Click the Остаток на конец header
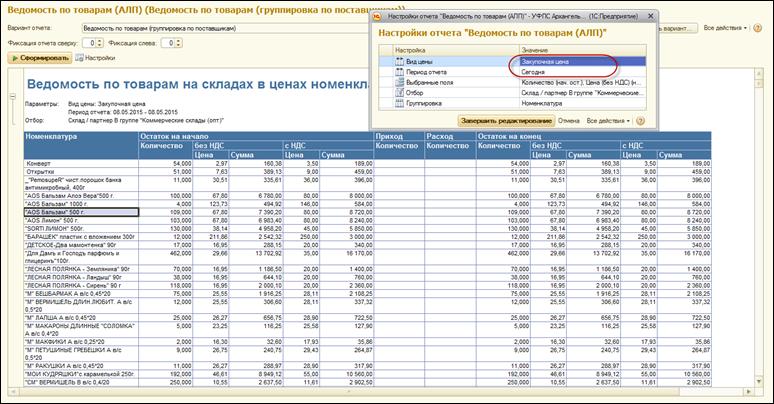Image resolution: width=774 pixels, height=404 pixels. pos(594,136)
